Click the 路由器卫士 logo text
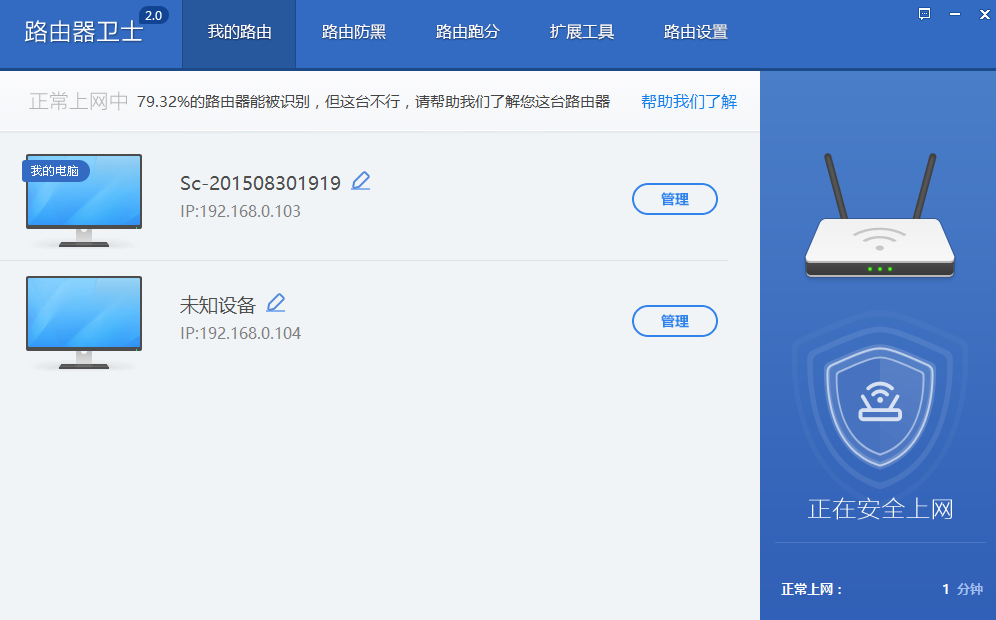 pos(83,32)
